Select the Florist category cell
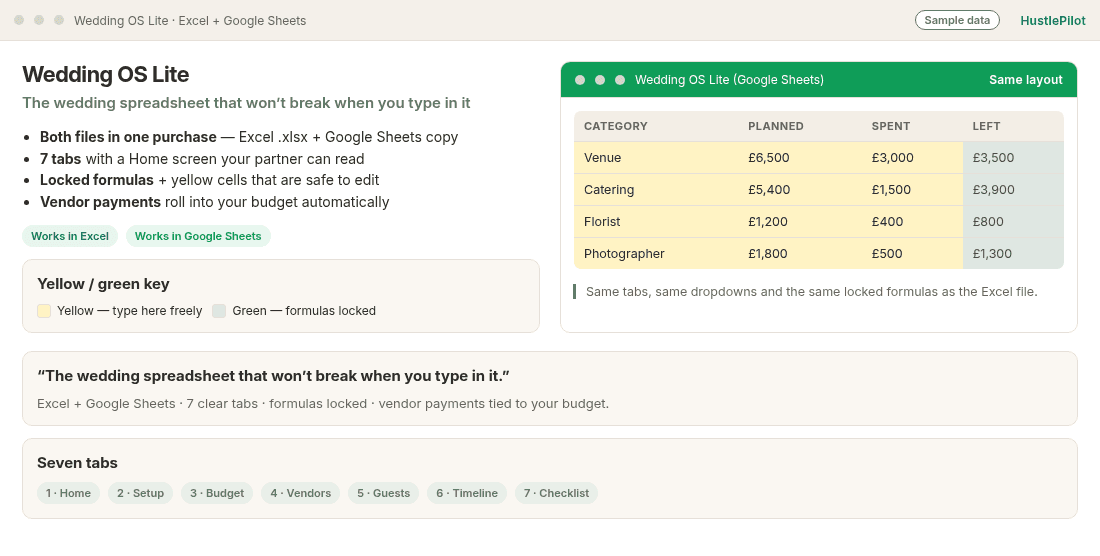The image size is (1100, 556). pyautogui.click(x=656, y=222)
